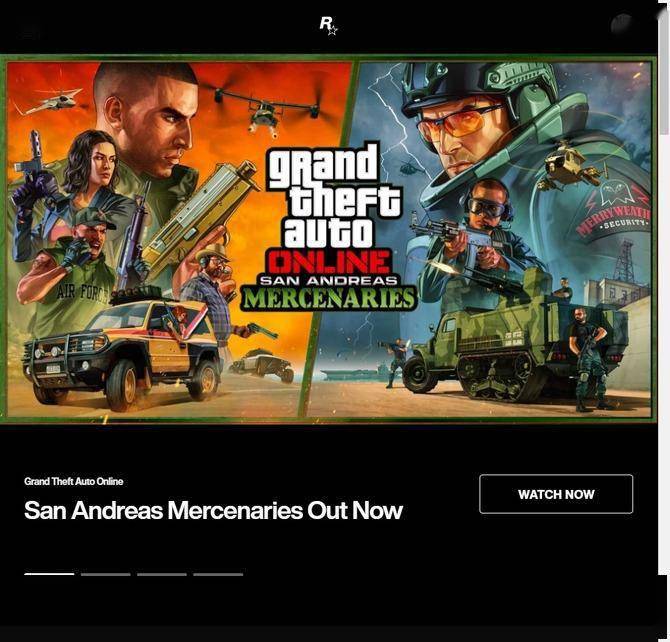Show the fourth carousel slide indicator
Screen dimensions: 670x642
click(x=218, y=574)
